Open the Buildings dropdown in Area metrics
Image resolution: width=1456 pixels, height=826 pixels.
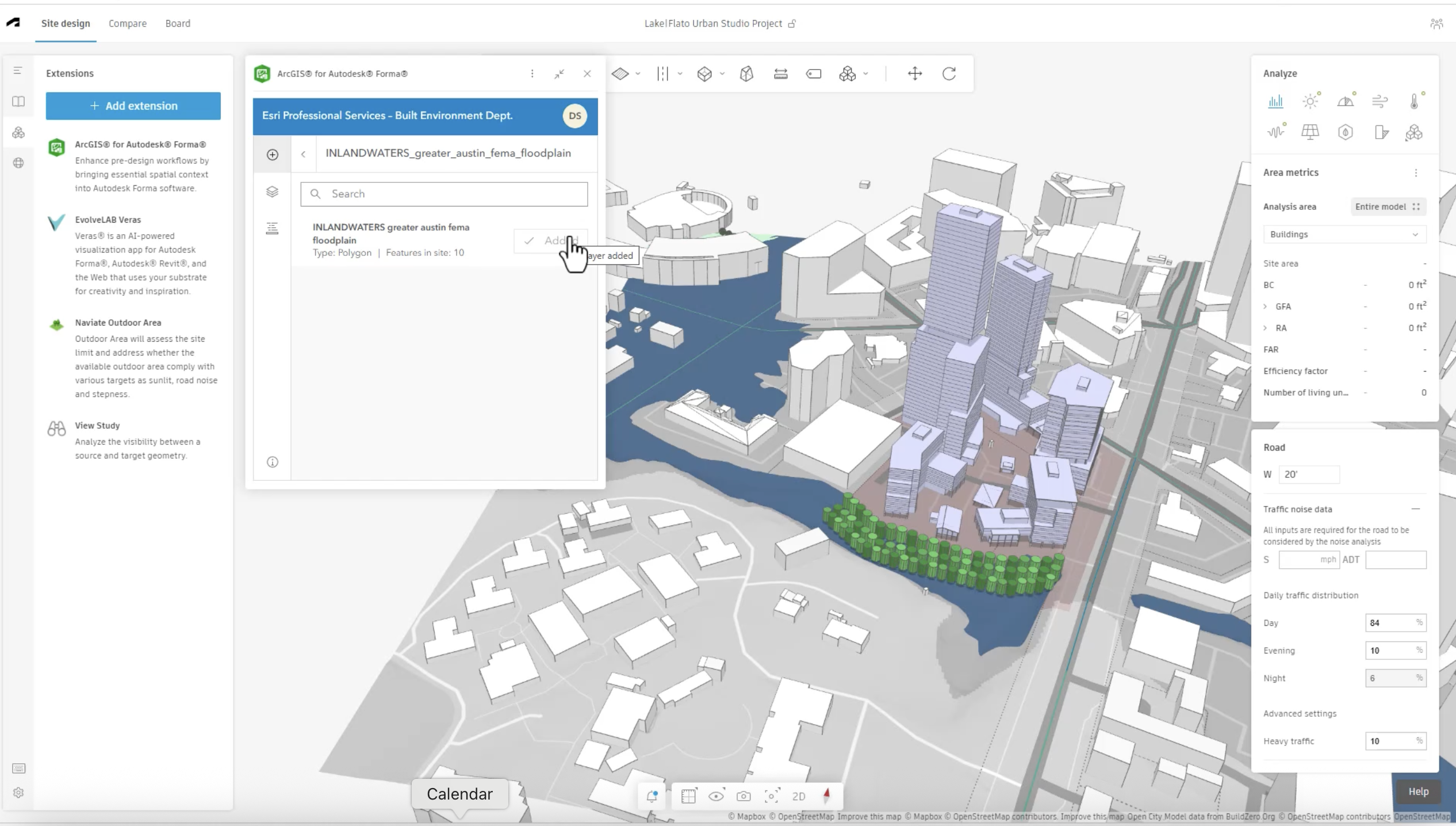point(1344,234)
